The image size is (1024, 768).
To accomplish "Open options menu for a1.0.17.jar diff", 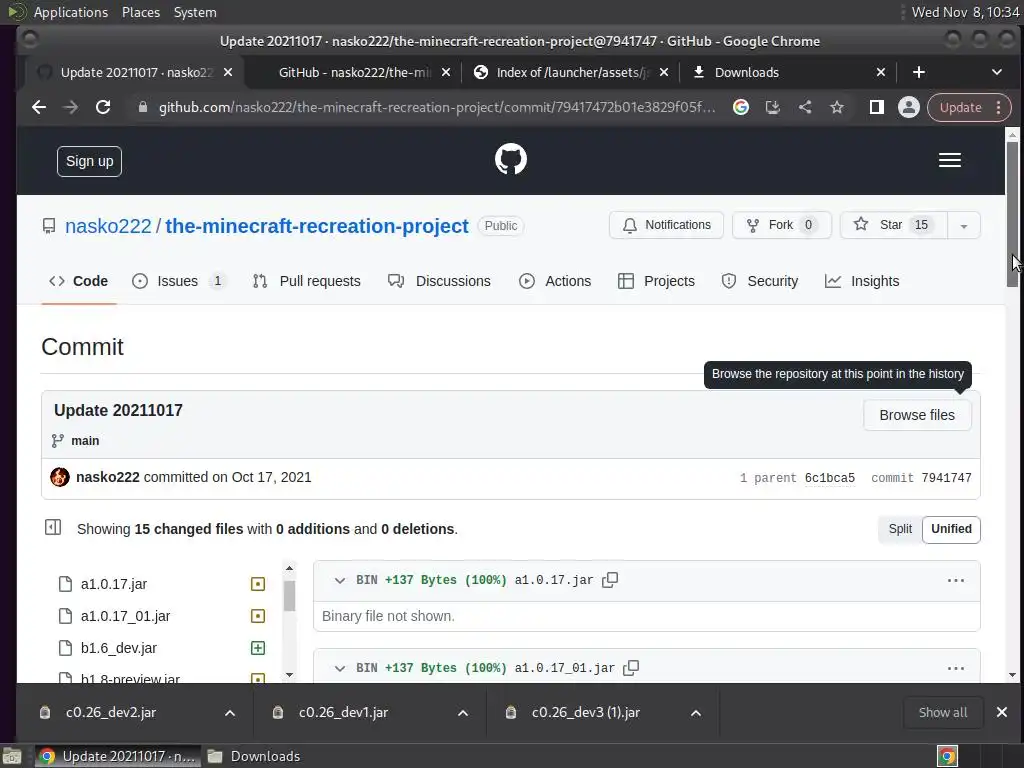I will [955, 581].
